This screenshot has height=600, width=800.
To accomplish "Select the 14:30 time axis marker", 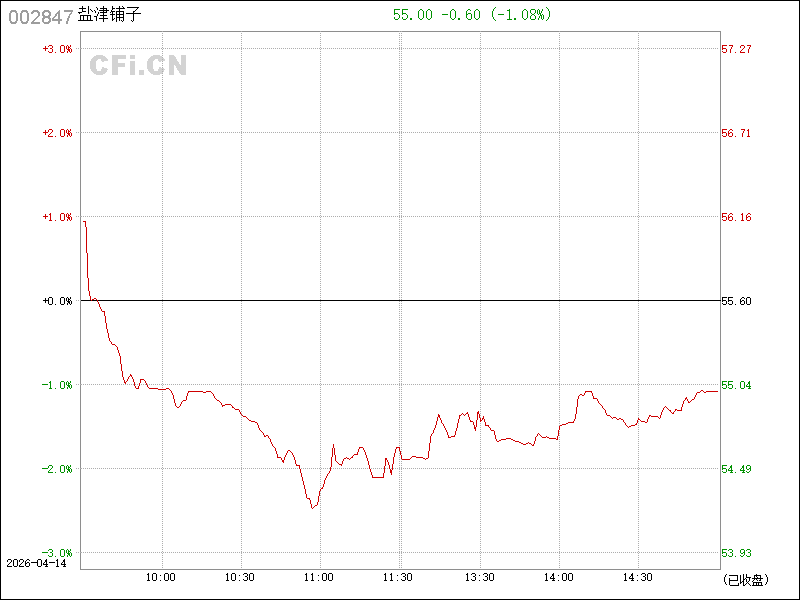I will click(638, 577).
